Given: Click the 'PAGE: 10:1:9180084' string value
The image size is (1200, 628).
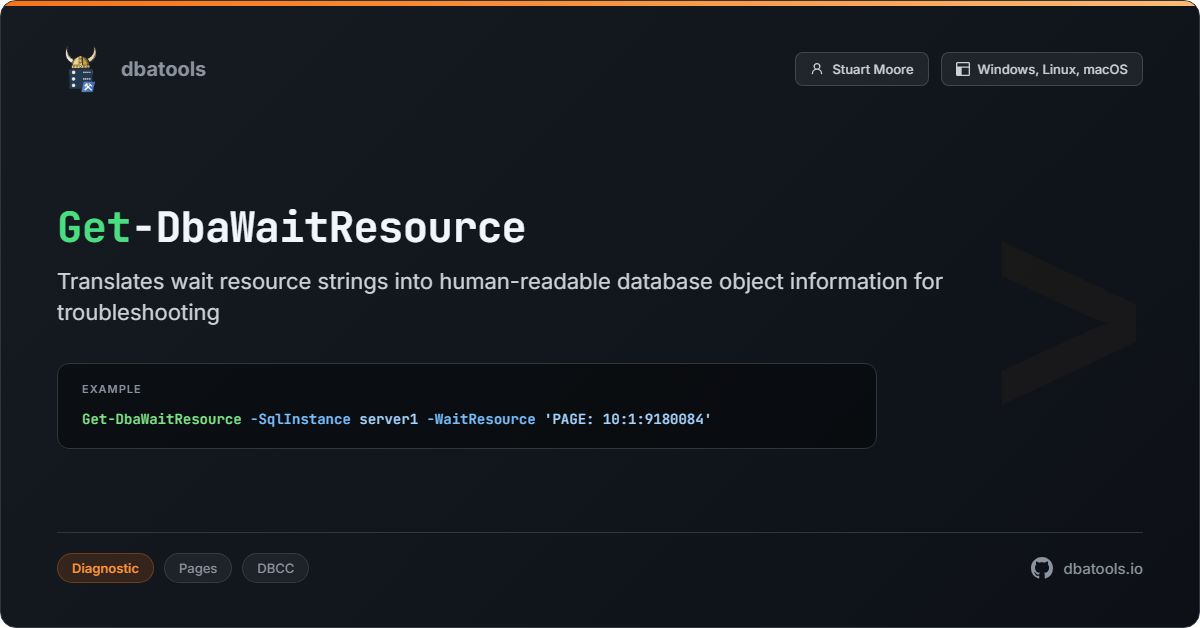Looking at the screenshot, I should pyautogui.click(x=627, y=419).
